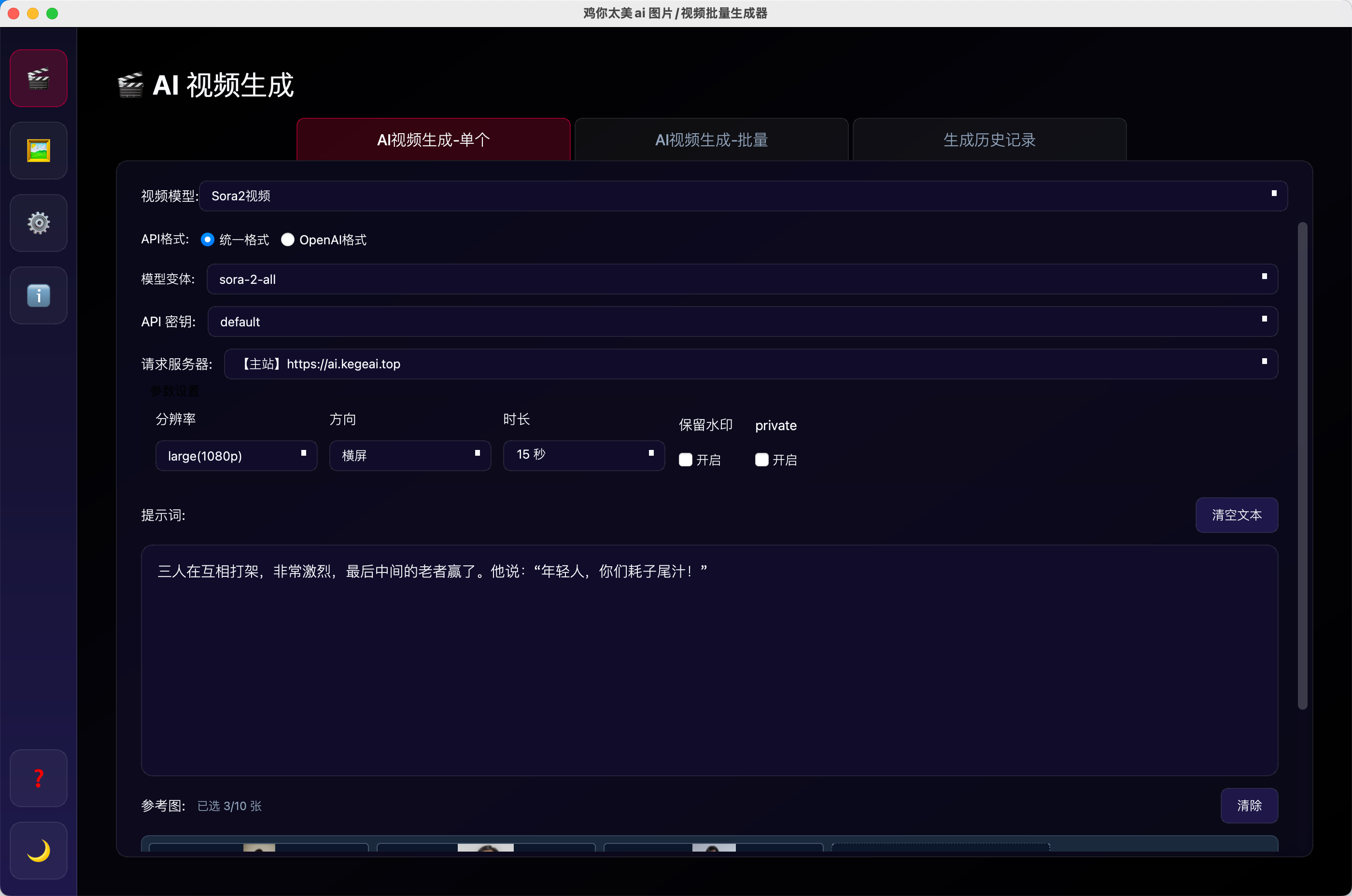Open the settings gear in sidebar
This screenshot has width=1352, height=896.
(38, 223)
